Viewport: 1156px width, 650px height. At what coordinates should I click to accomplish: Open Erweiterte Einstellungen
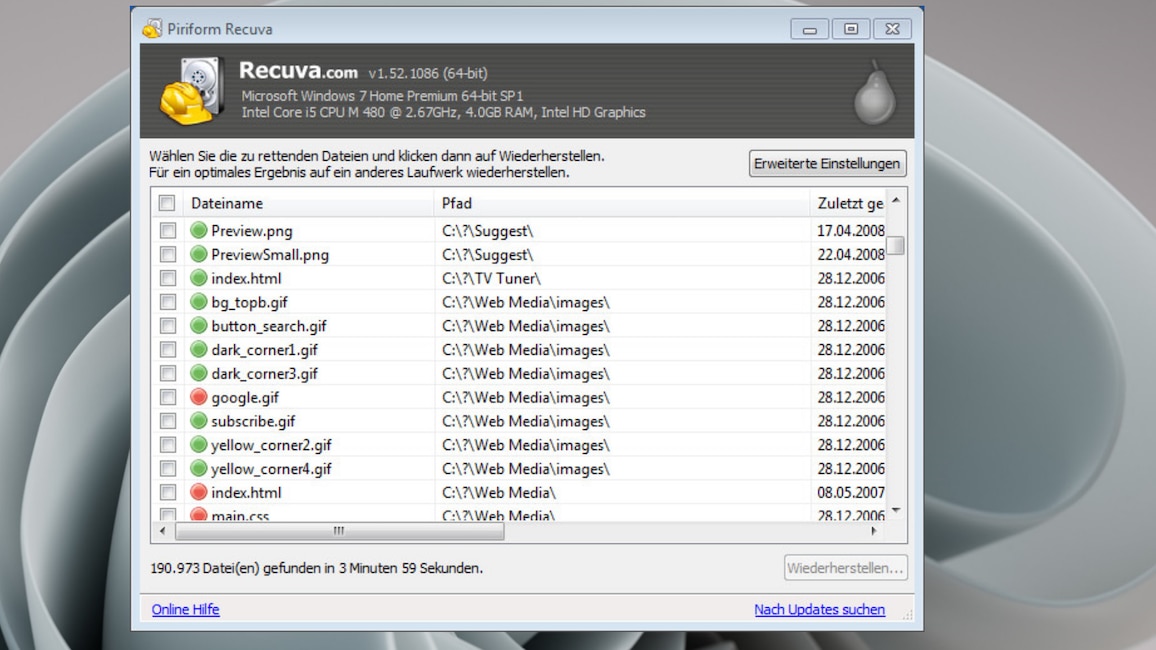(827, 164)
